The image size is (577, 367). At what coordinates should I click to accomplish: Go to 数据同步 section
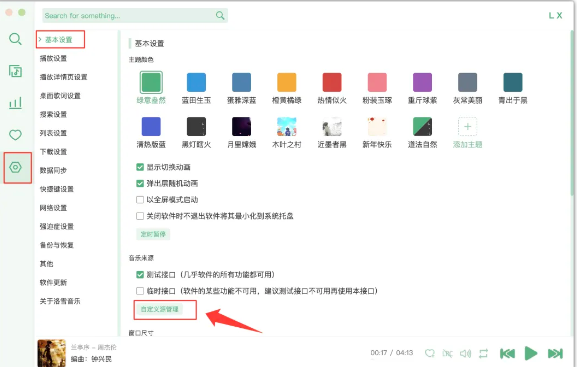tap(53, 170)
